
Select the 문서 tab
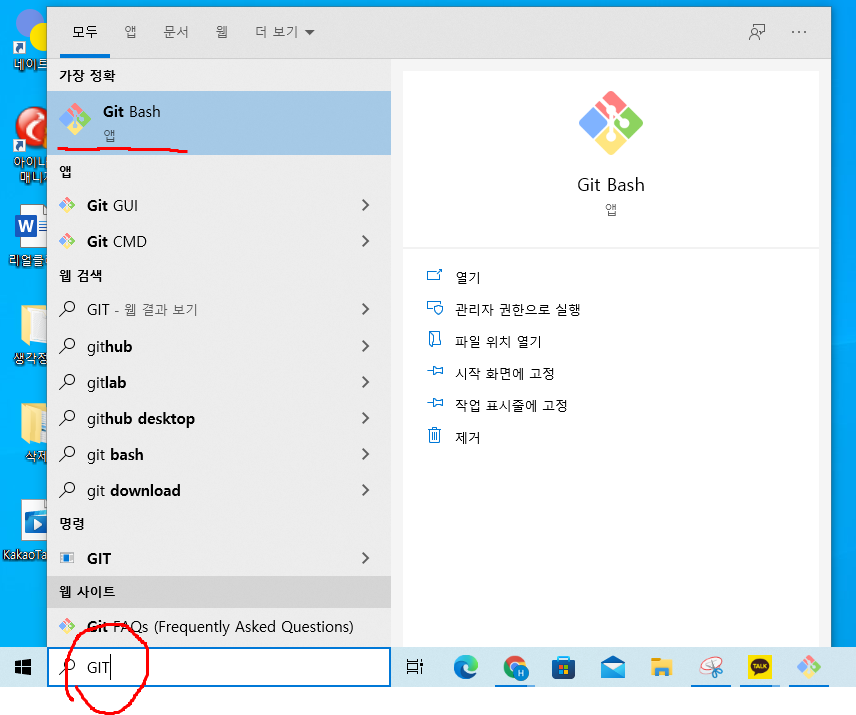pos(176,32)
